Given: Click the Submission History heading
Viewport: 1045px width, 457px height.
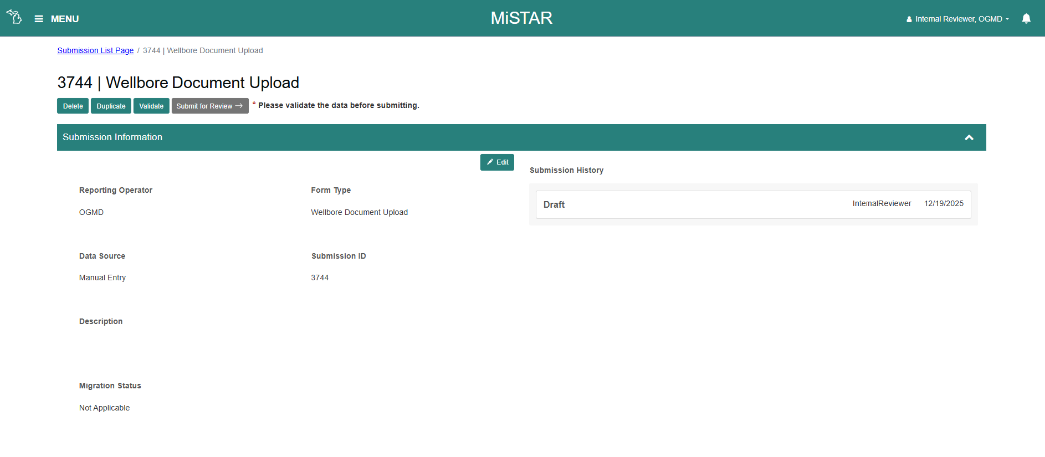Looking at the screenshot, I should [x=566, y=171].
